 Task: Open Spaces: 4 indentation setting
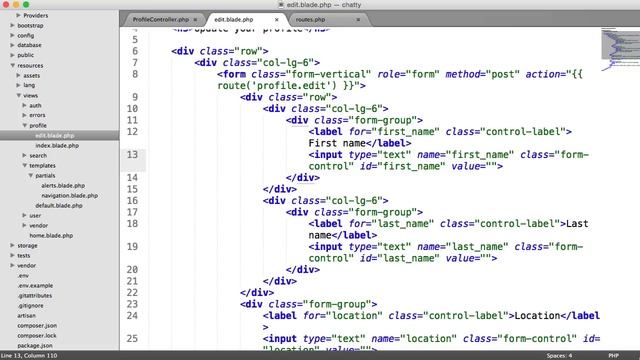point(559,356)
